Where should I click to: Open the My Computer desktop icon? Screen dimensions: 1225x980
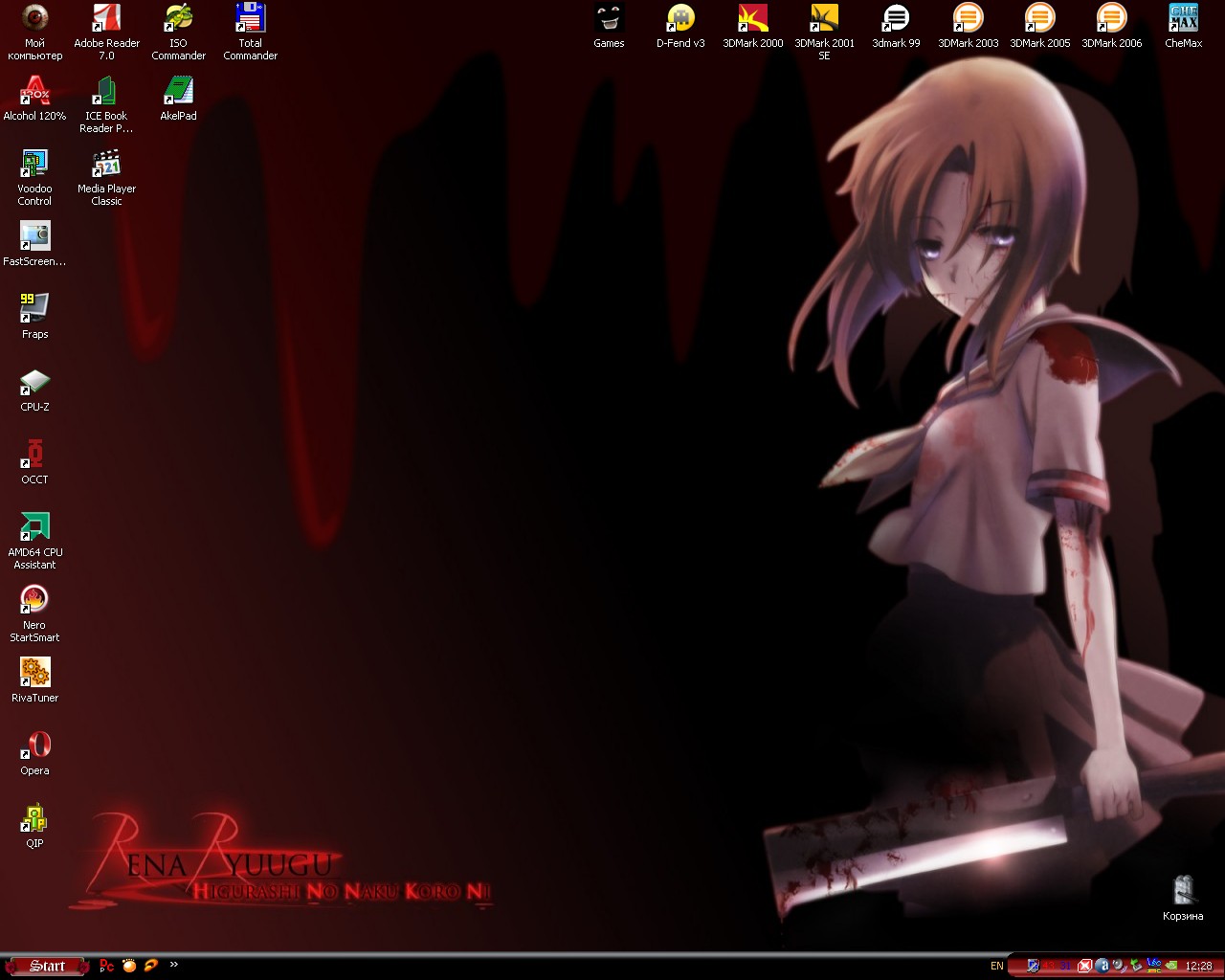(x=34, y=32)
